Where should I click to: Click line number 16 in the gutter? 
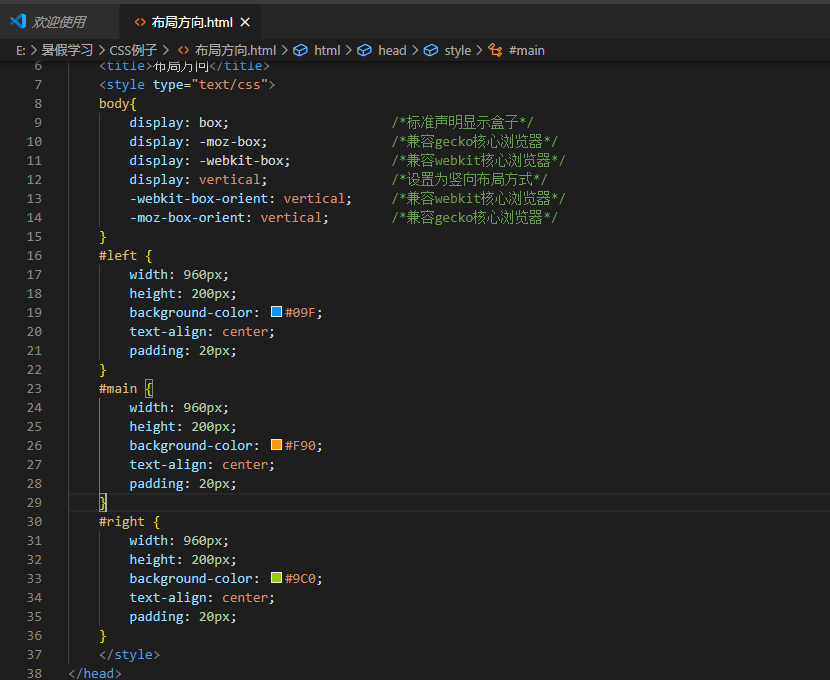(34, 256)
